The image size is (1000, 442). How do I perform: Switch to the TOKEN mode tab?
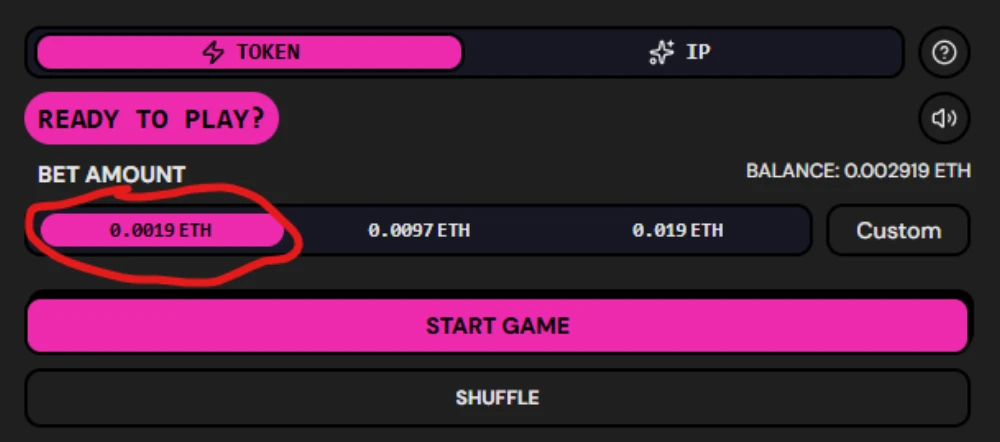tap(249, 52)
